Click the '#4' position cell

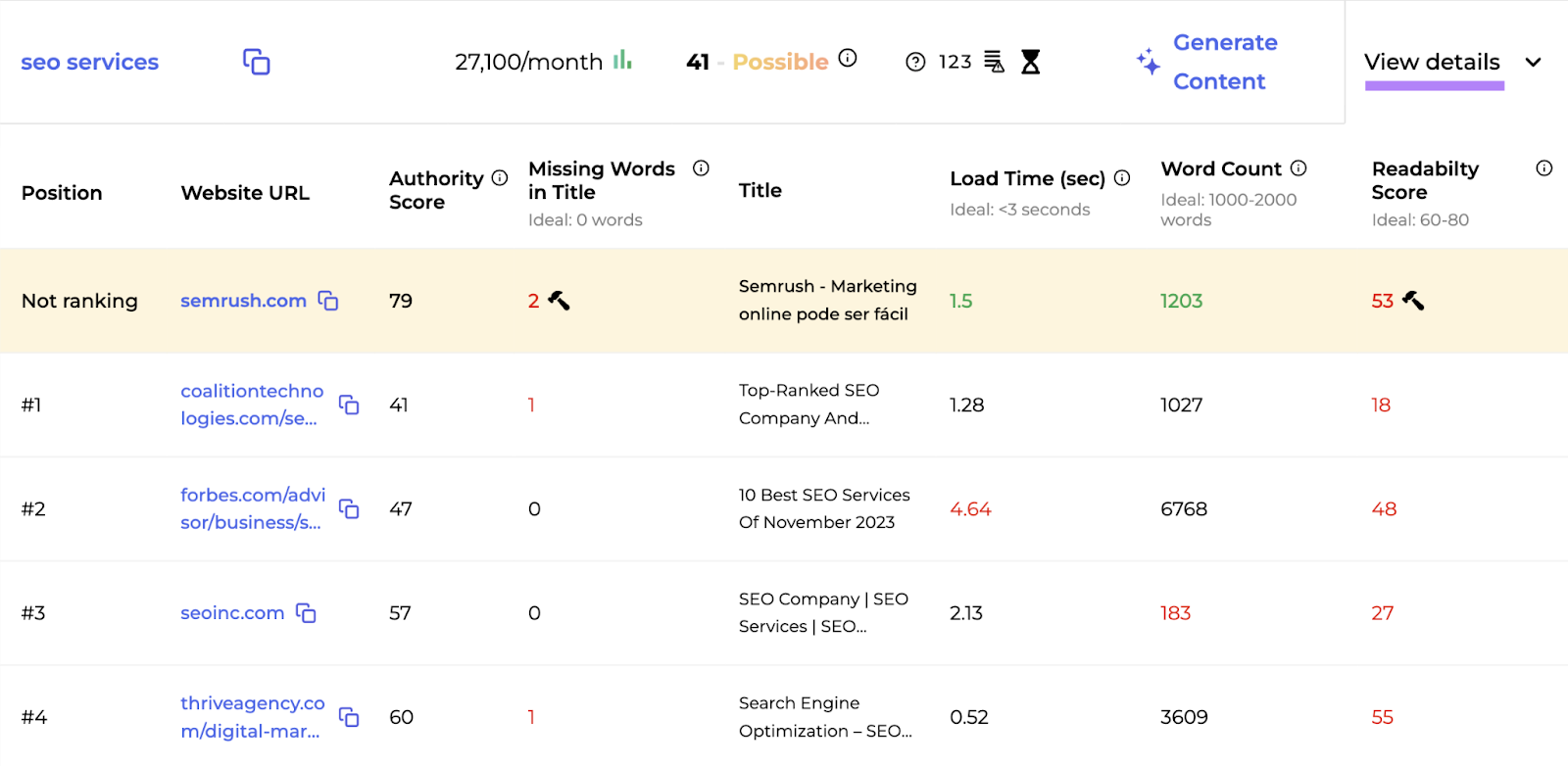(x=34, y=717)
